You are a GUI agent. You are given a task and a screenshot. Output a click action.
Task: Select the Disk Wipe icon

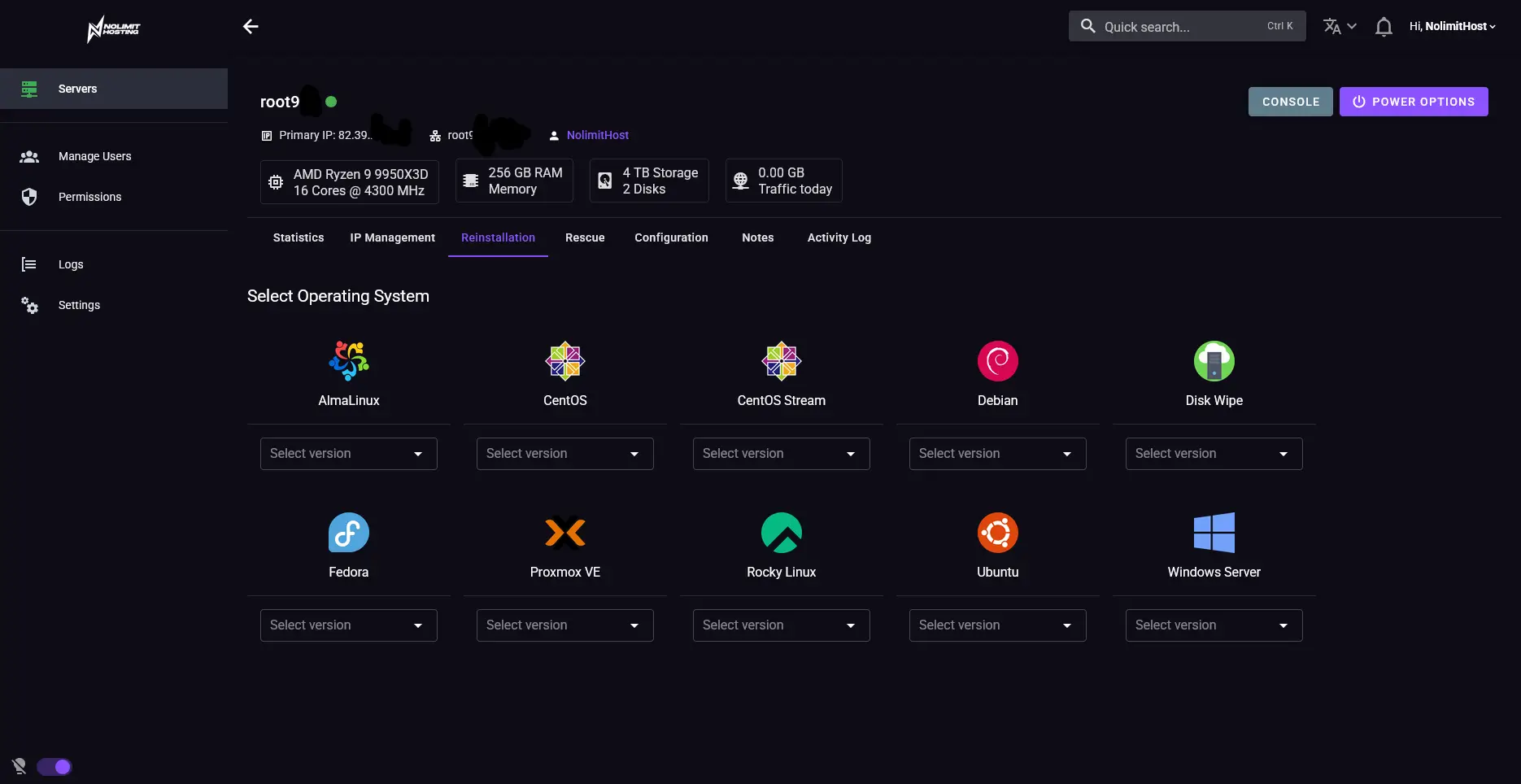click(1214, 361)
